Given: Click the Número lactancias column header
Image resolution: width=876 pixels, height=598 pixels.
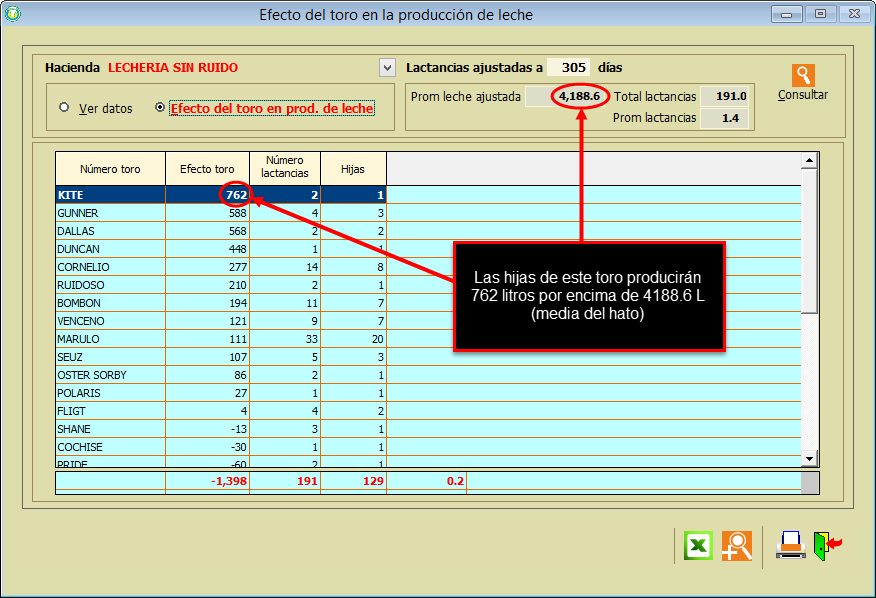Looking at the screenshot, I should (285, 169).
